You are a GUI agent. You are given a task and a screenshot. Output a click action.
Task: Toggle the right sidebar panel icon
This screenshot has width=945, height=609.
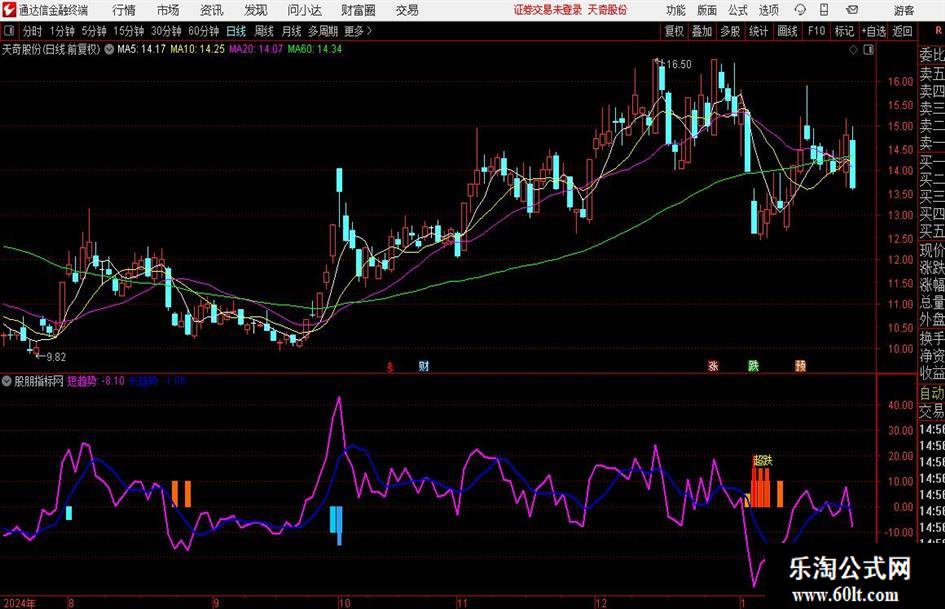coord(868,50)
